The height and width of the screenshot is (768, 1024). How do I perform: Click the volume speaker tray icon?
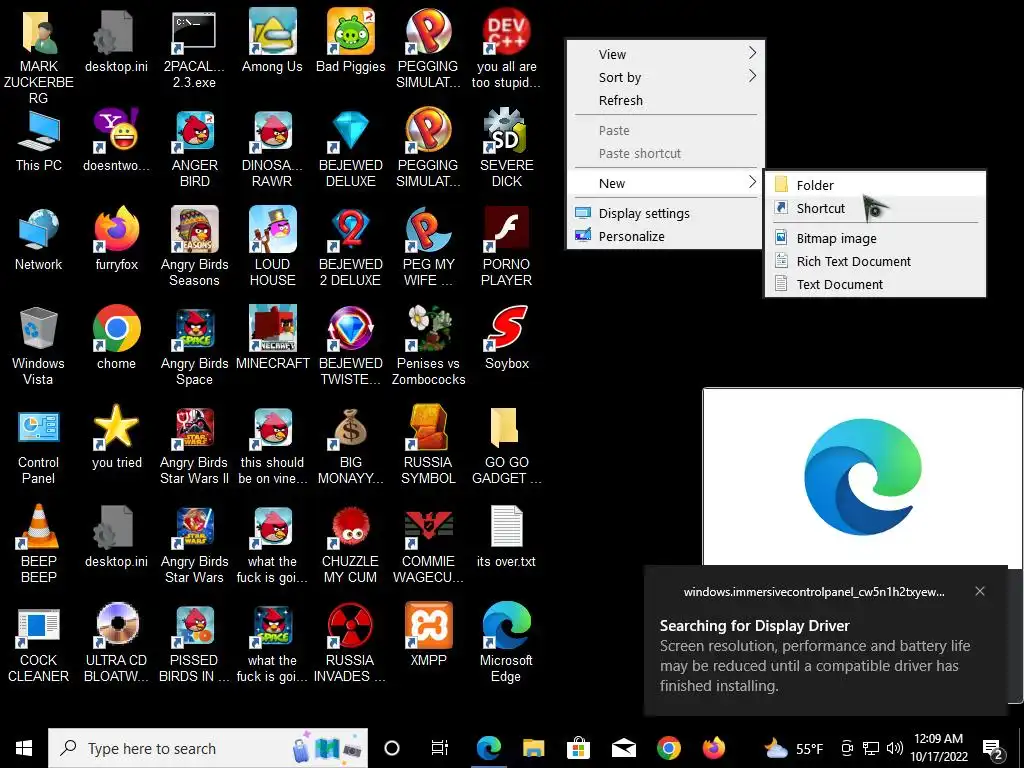click(895, 748)
